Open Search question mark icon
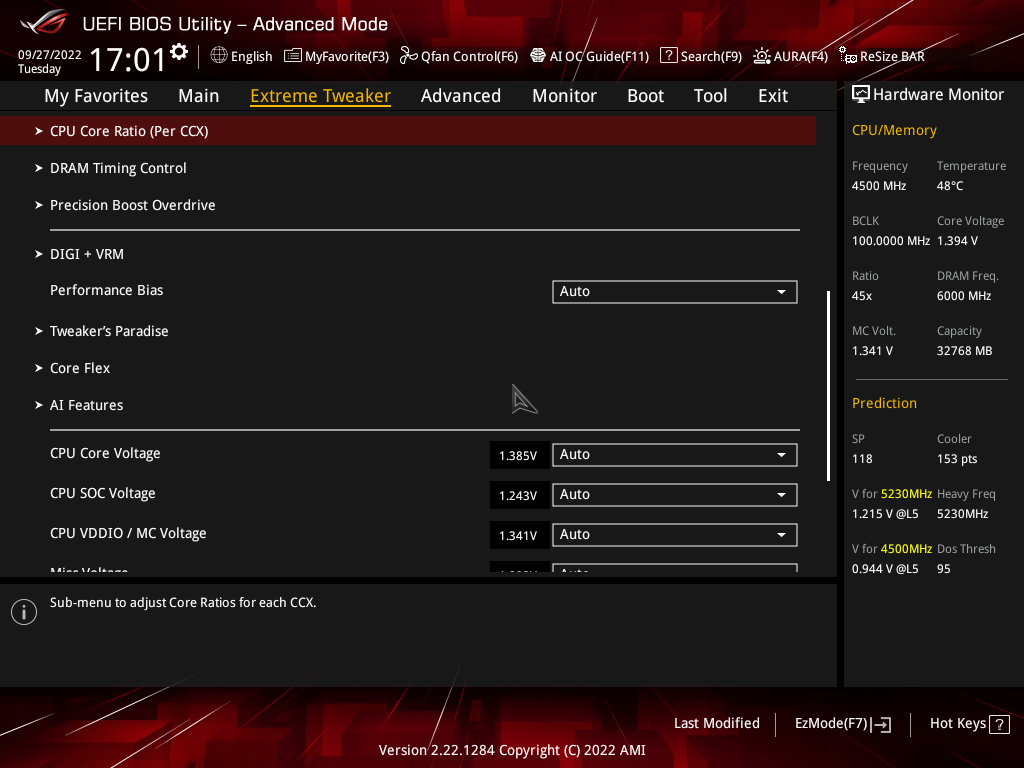This screenshot has width=1024, height=768. pos(668,56)
